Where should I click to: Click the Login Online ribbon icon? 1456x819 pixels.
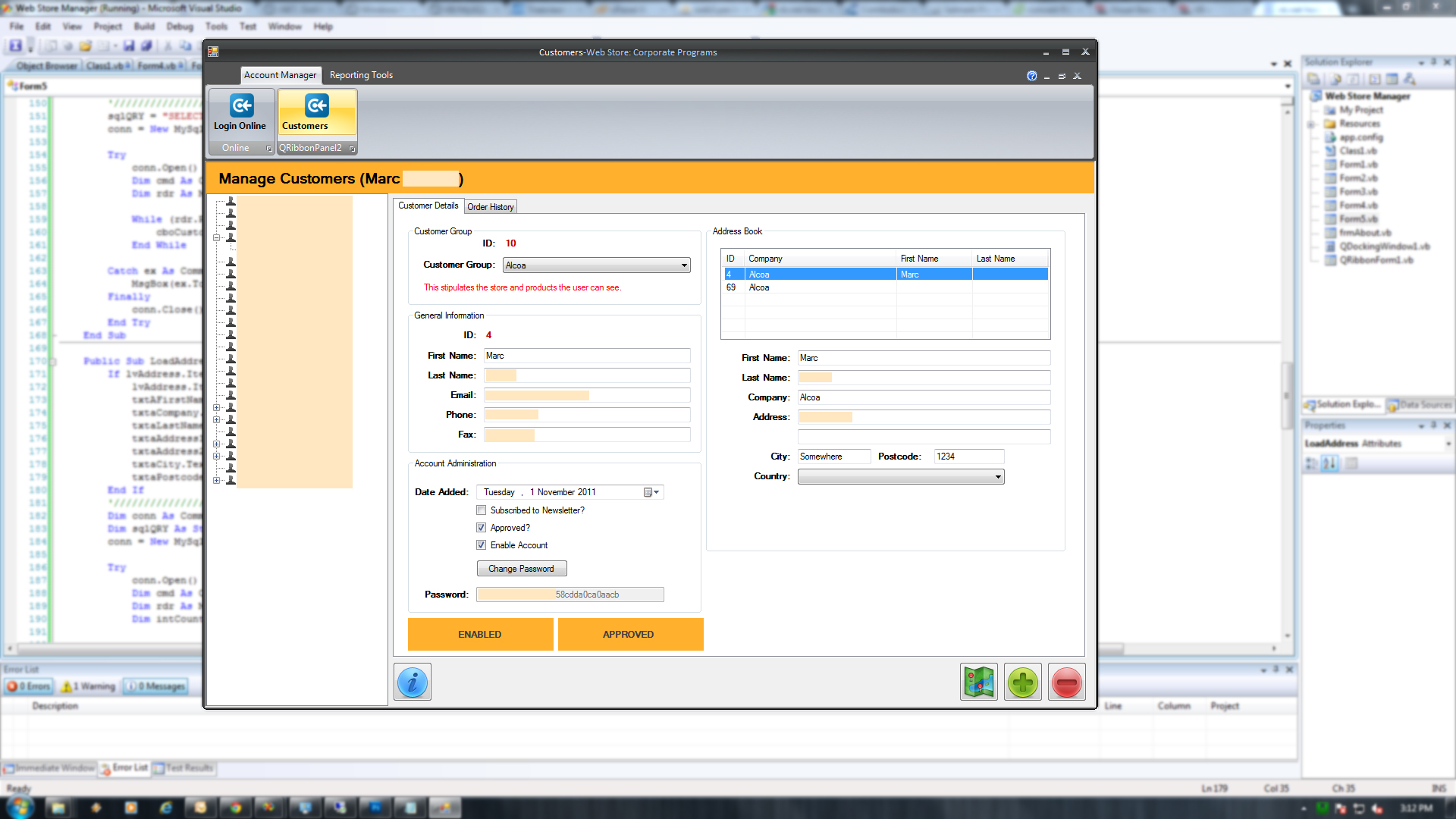pos(241,114)
